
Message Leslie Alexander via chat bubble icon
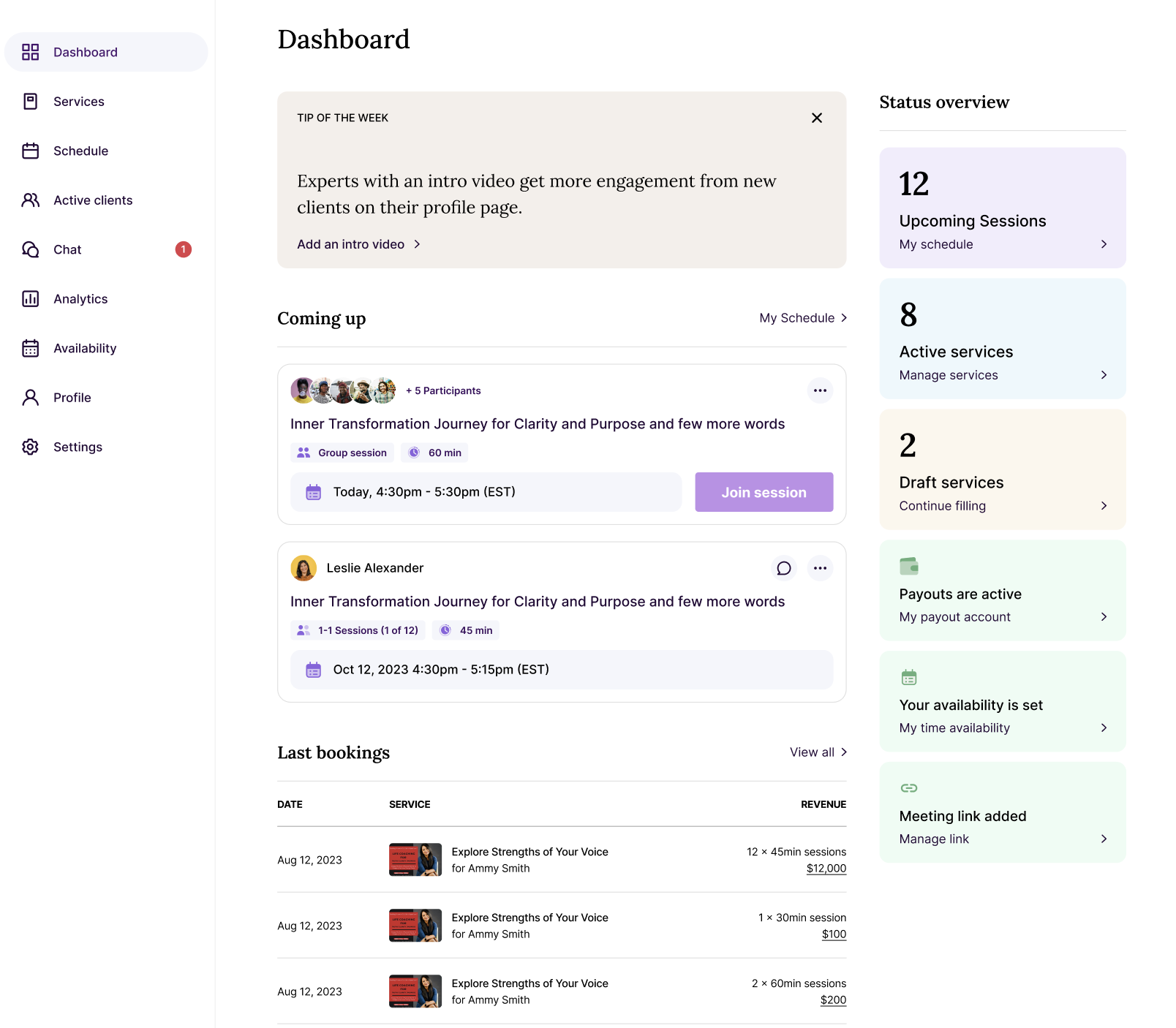click(783, 568)
